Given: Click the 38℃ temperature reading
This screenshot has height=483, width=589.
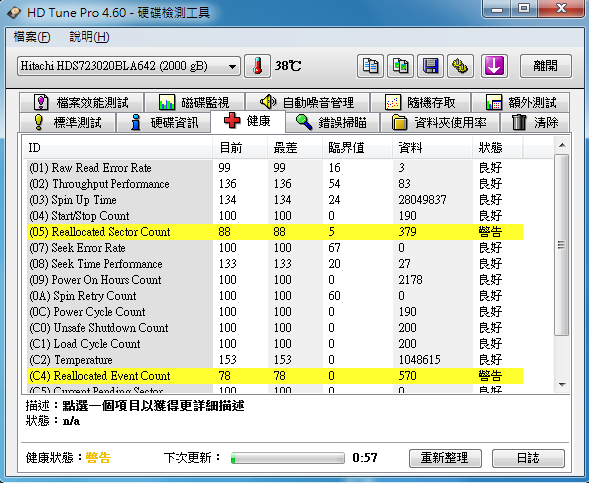Looking at the screenshot, I should click(288, 66).
